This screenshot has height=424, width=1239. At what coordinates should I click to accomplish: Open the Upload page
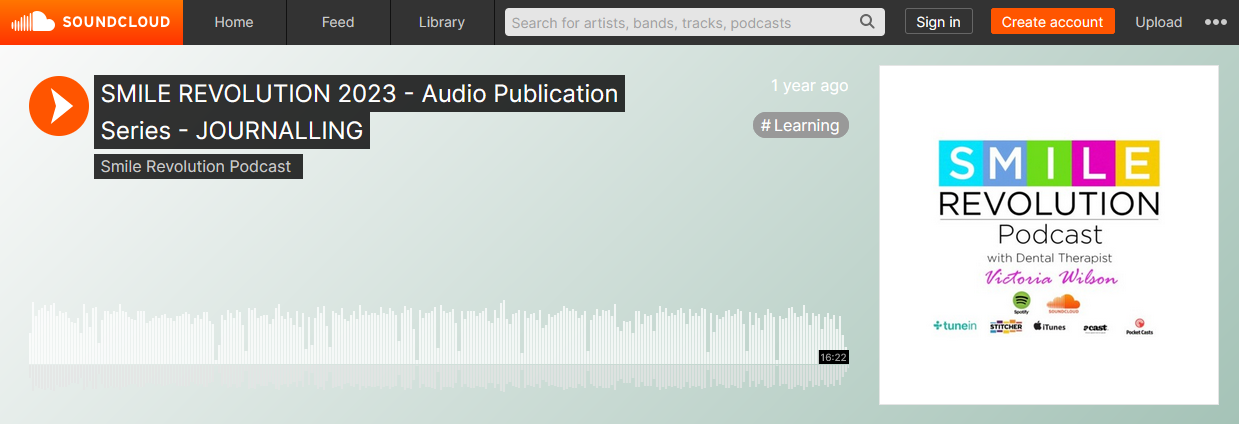point(1159,22)
